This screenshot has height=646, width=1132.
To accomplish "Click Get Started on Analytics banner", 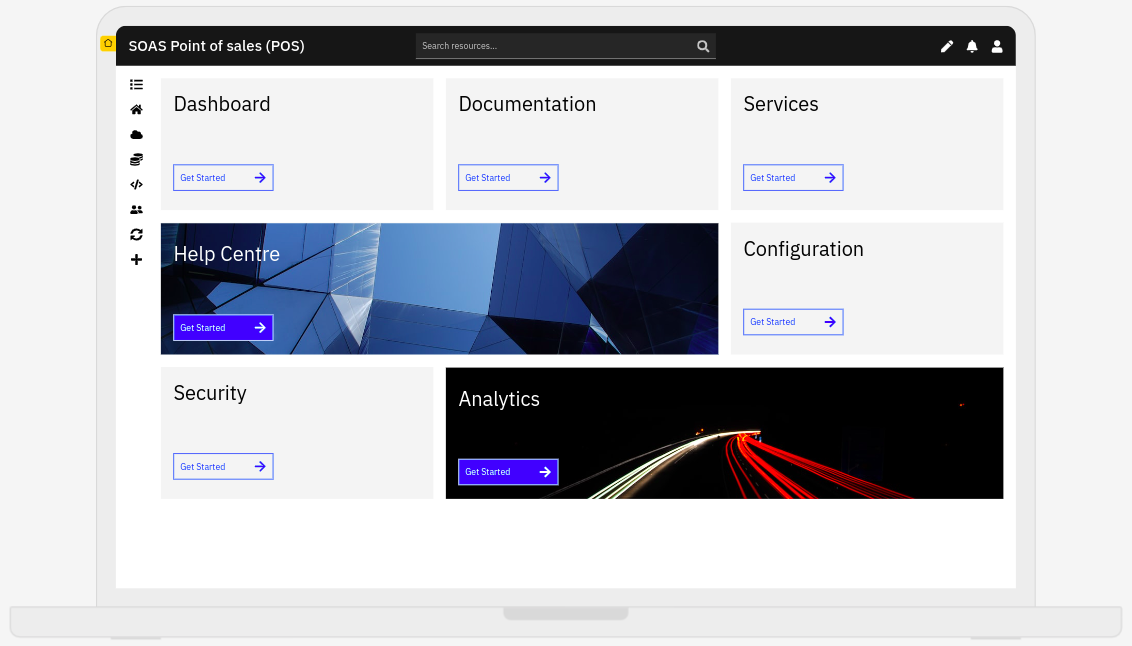I will (x=508, y=472).
